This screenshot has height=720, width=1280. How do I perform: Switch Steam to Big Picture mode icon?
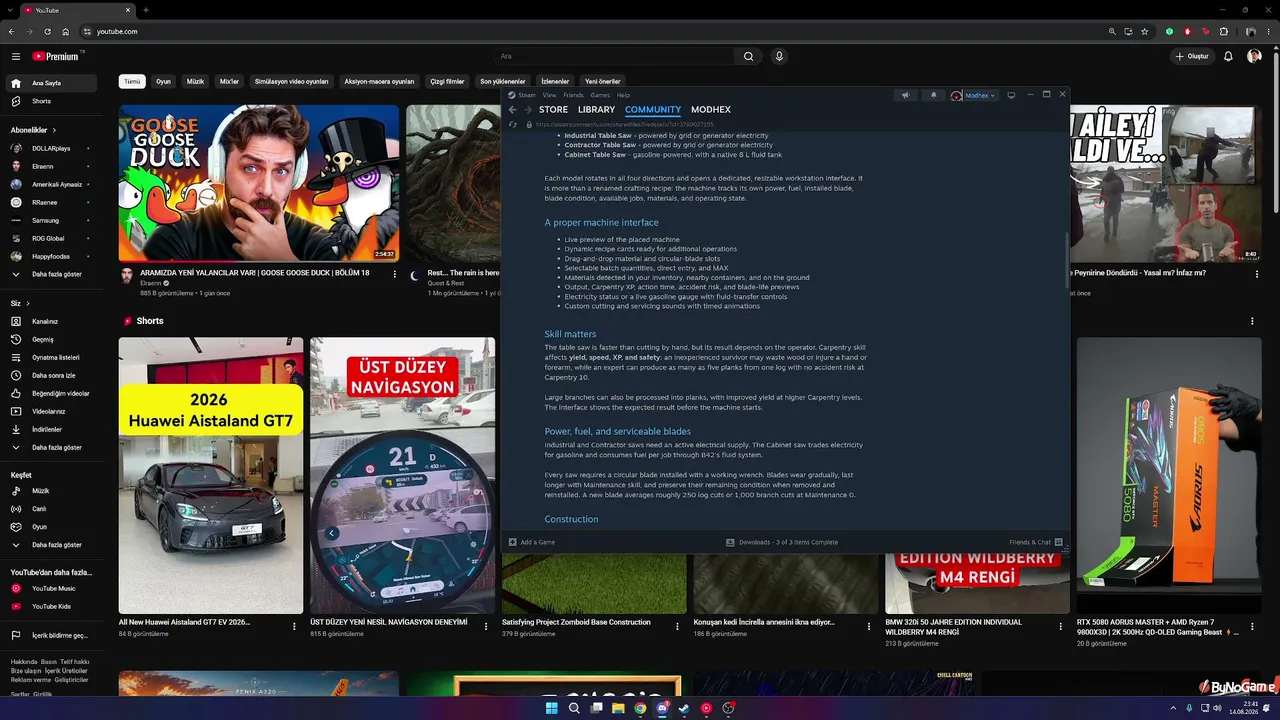click(x=1011, y=95)
